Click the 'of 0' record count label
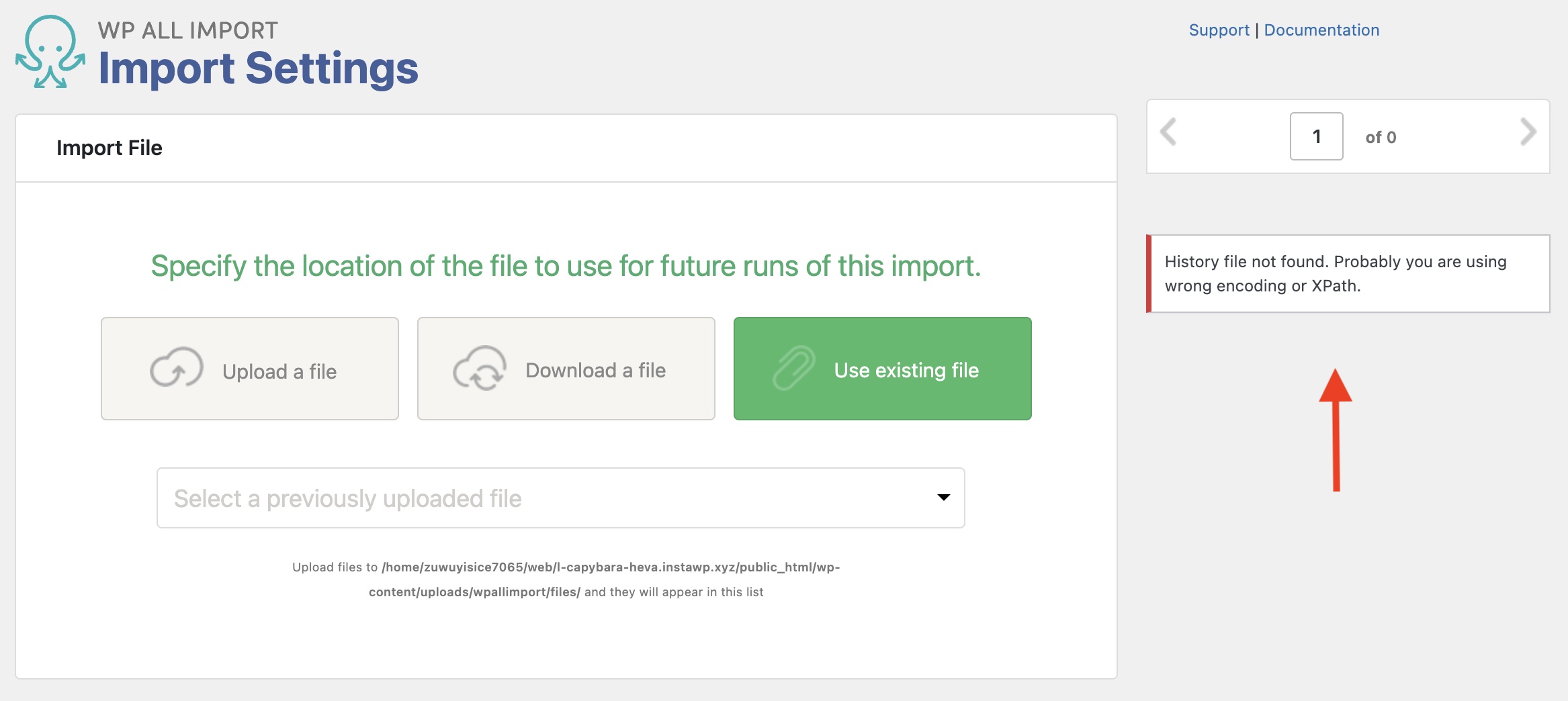This screenshot has width=1568, height=701. 1381,138
